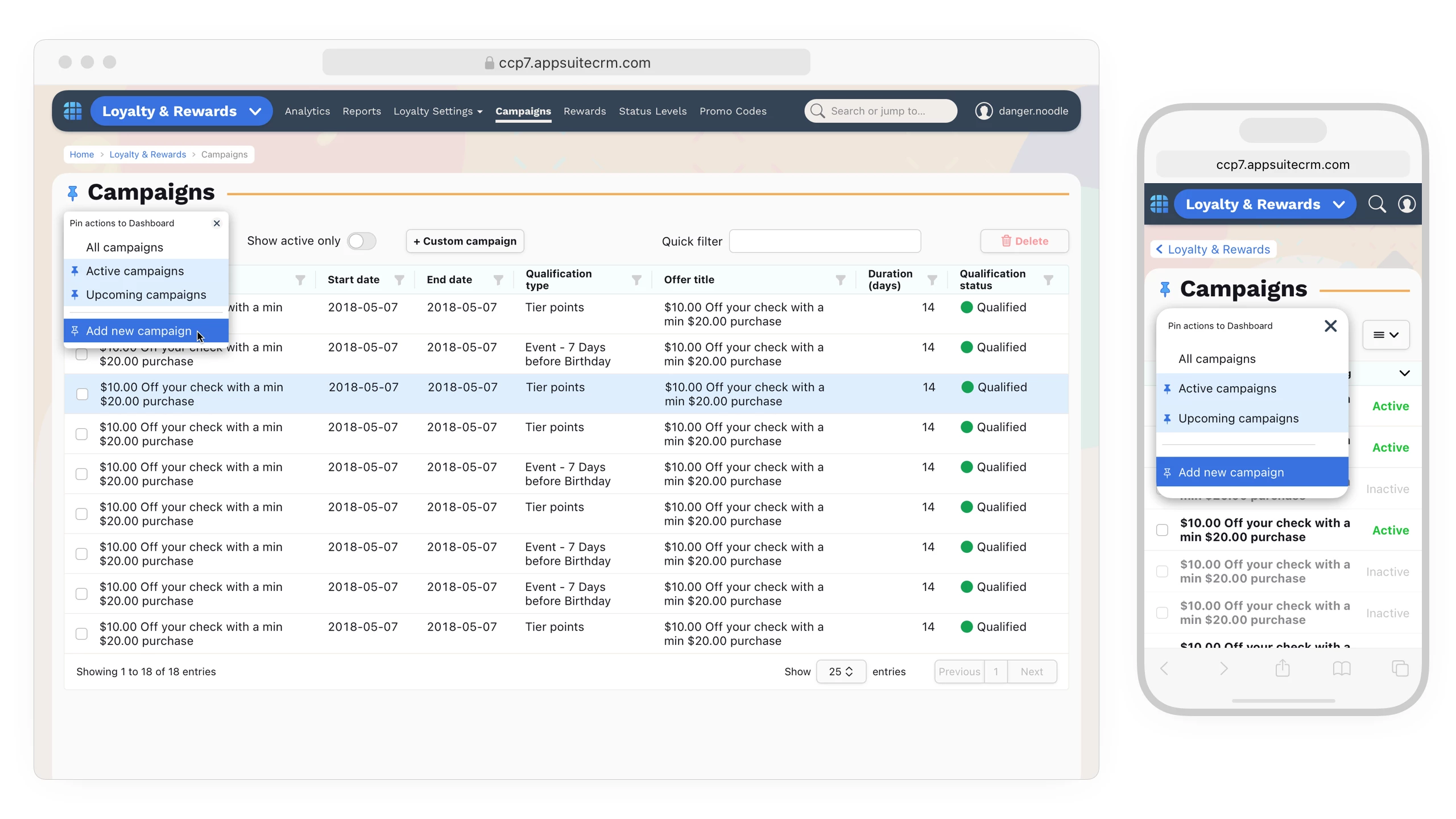Change the 25 entries per page selector
The image size is (1456, 819).
click(841, 672)
